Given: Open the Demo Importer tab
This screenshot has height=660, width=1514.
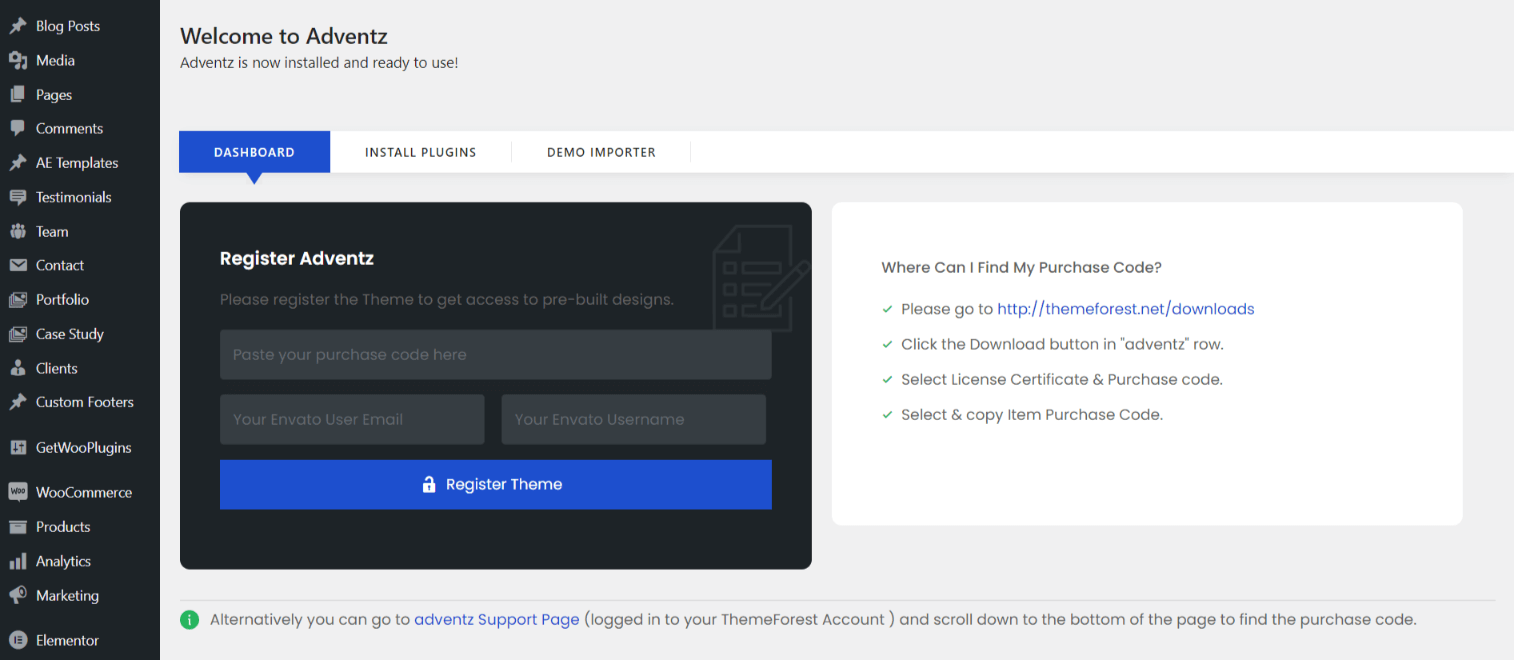Looking at the screenshot, I should (x=601, y=152).
